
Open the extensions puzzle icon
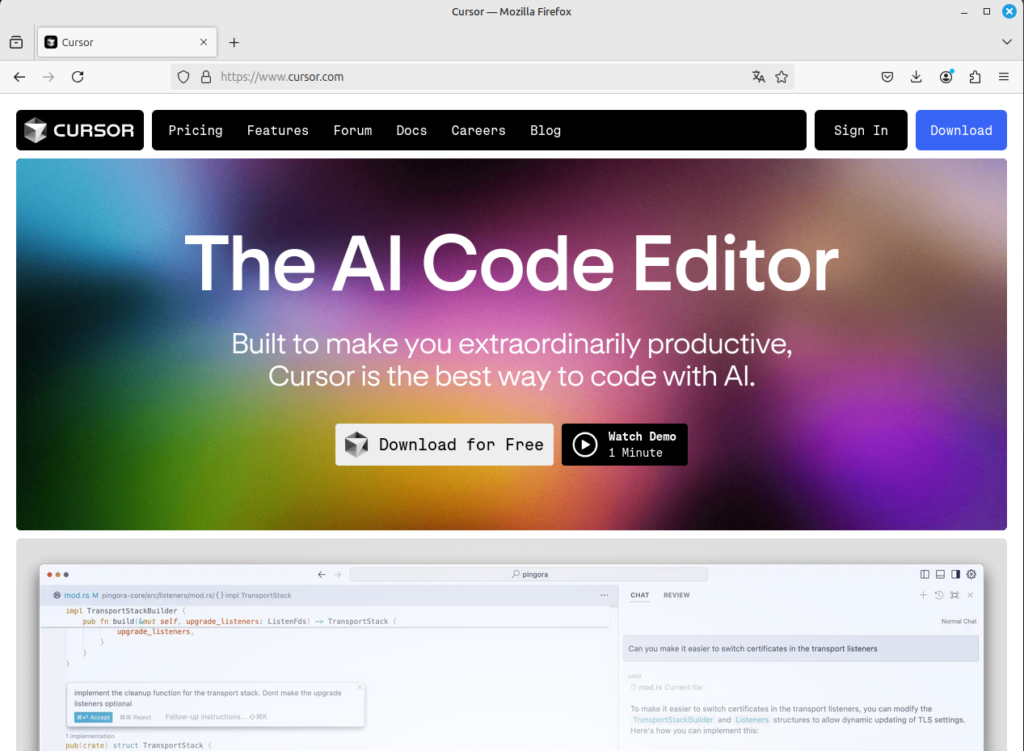click(975, 77)
